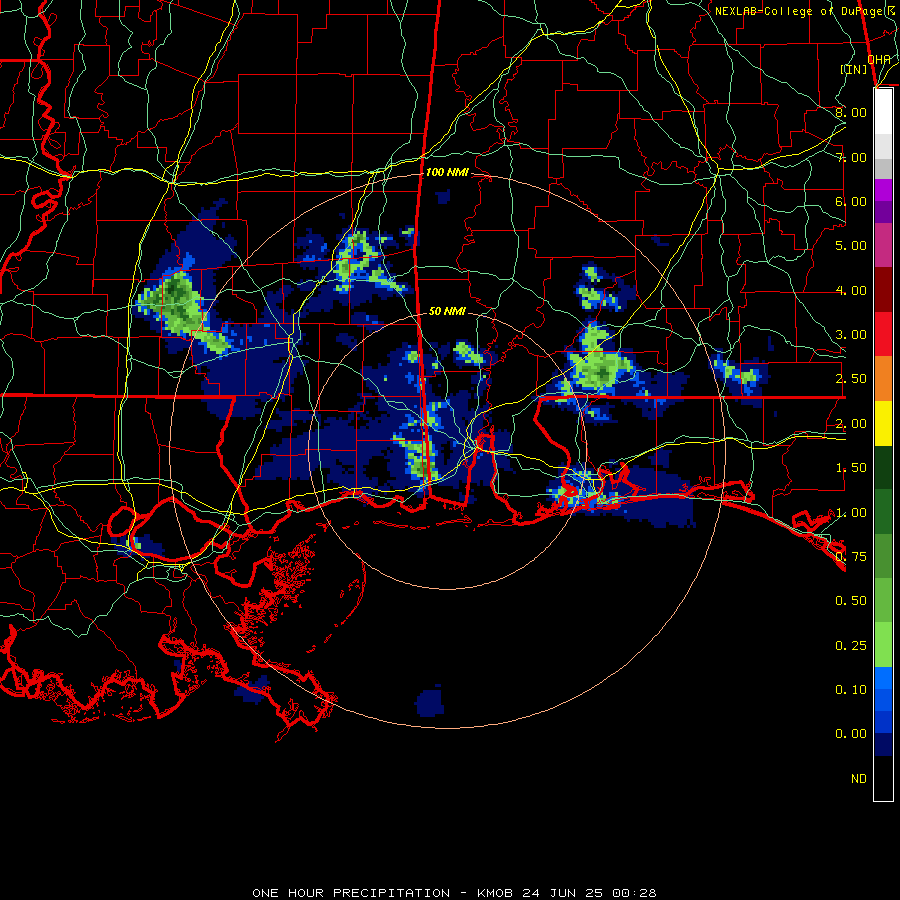This screenshot has height=900, width=900.
Task: Click the 1.50 legend value
Action: point(851,468)
